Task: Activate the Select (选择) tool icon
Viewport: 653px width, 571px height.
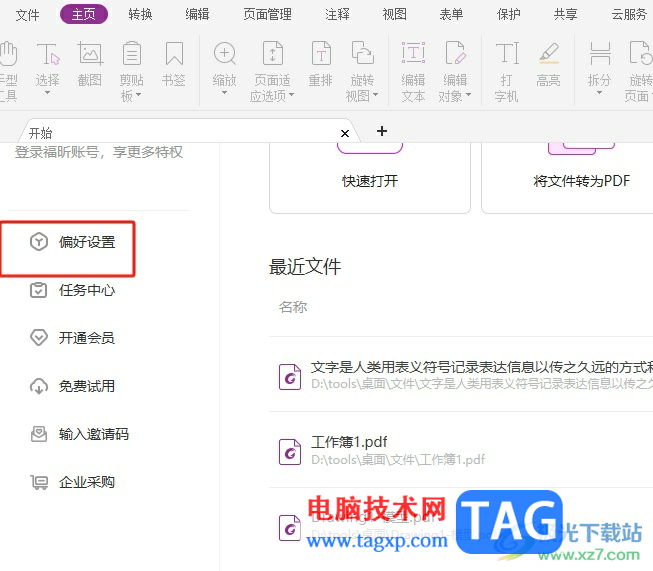Action: pos(48,53)
